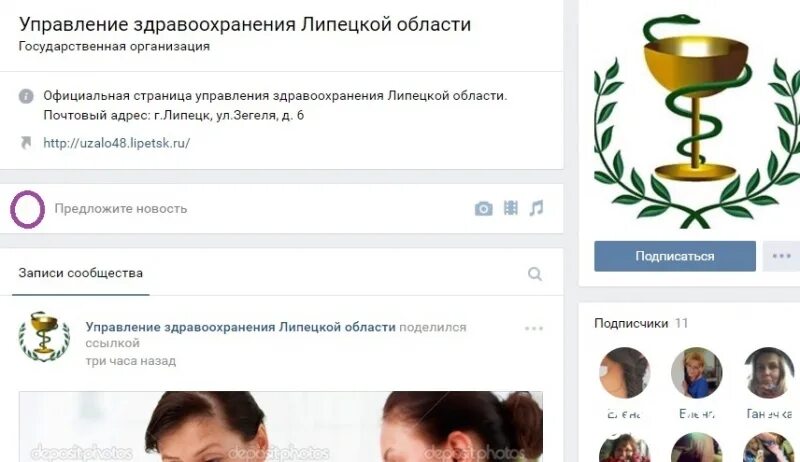Search community posts with magnifier icon
Screen dimensions: 800x462
[x=535, y=274]
